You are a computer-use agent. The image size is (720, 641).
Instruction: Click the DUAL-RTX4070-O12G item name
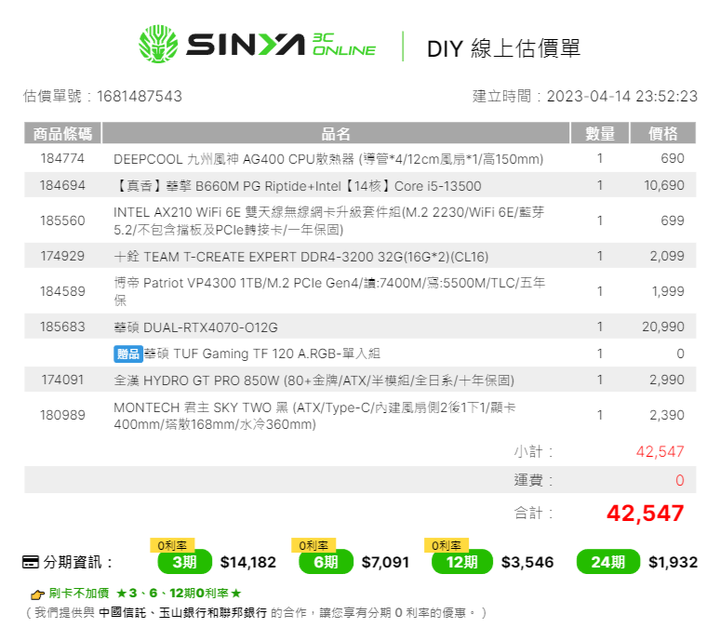(196, 327)
